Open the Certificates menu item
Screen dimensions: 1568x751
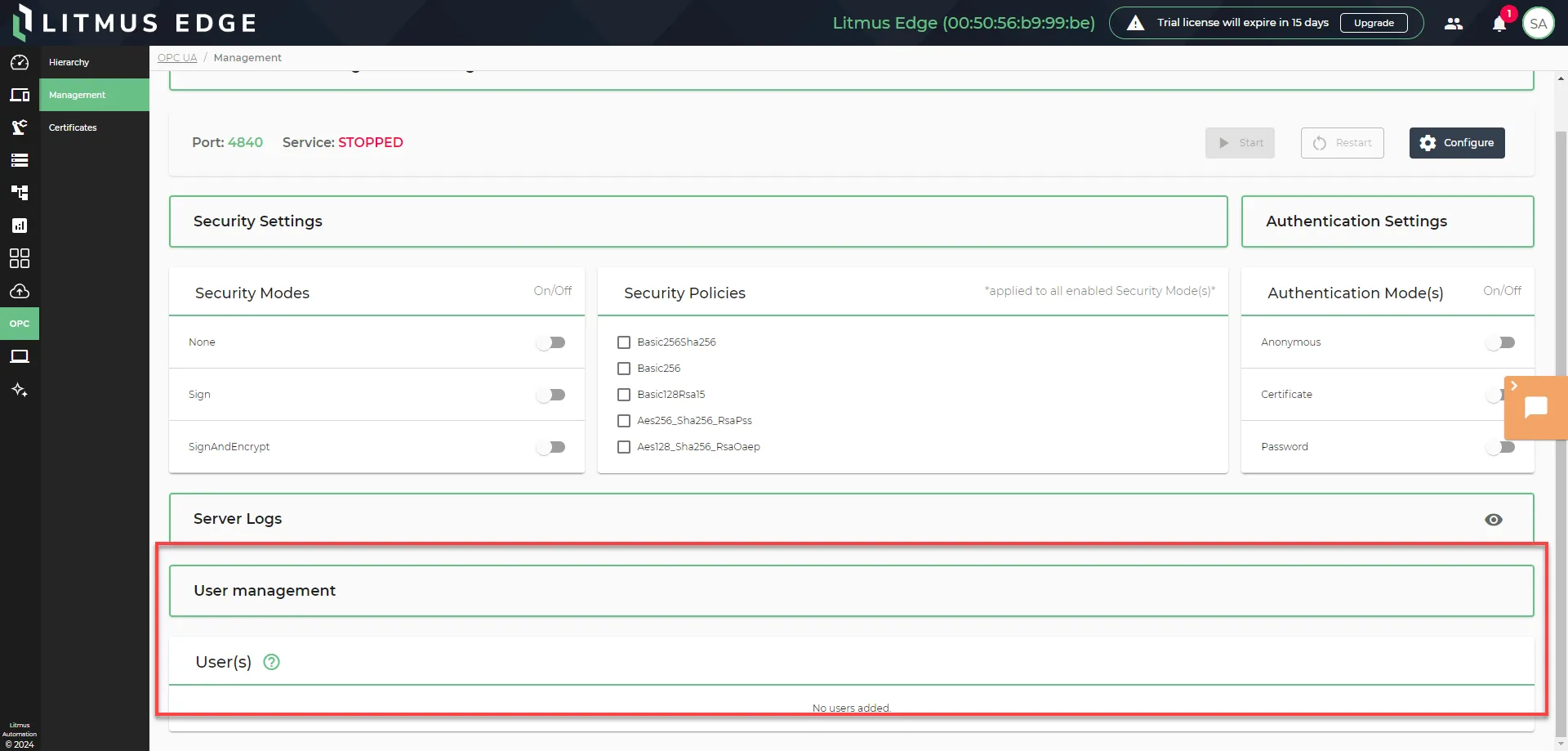pos(94,127)
